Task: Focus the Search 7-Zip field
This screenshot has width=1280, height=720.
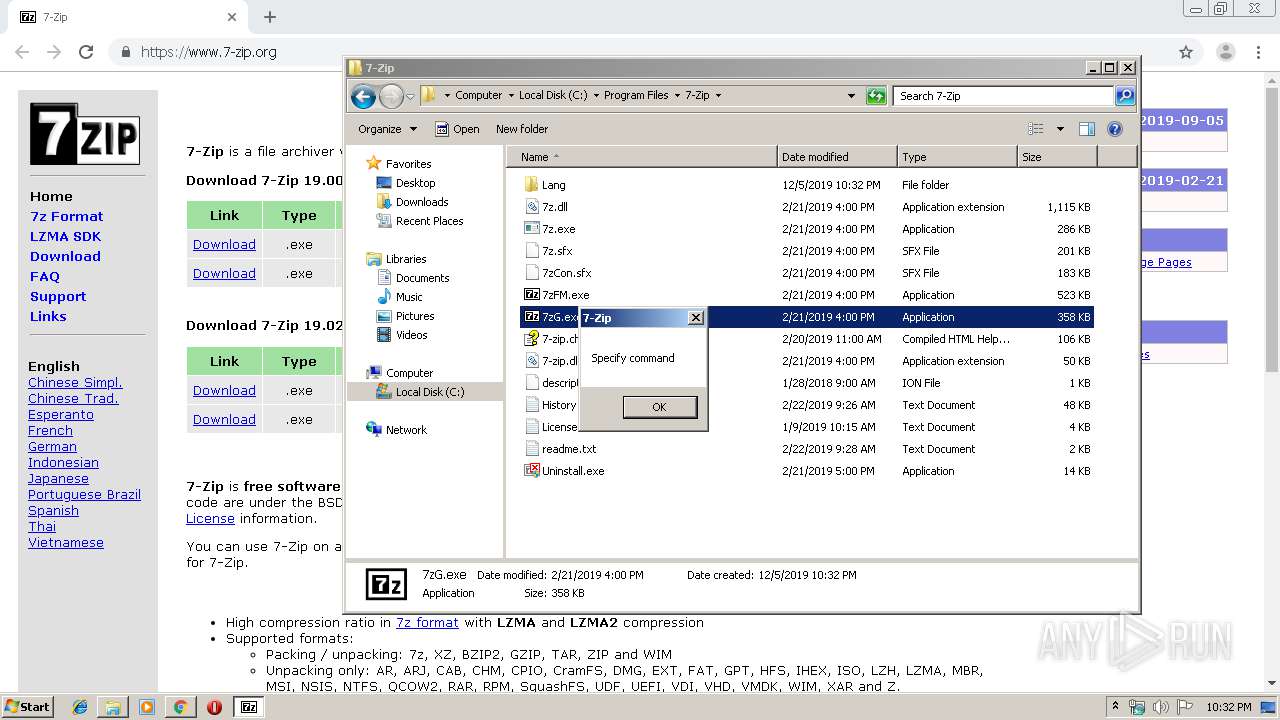Action: [1003, 96]
